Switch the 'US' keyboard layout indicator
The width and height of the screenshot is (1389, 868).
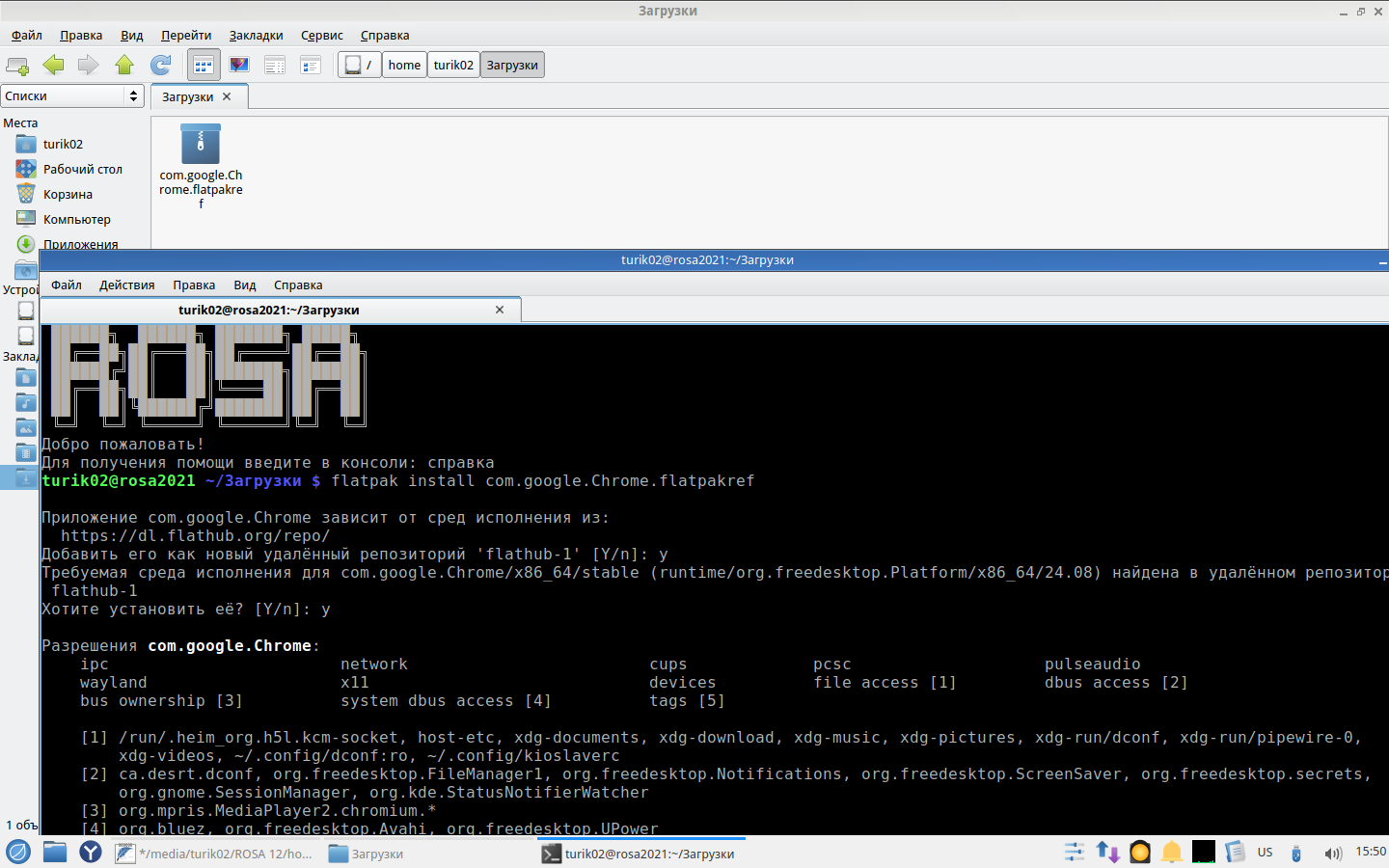coord(1266,853)
